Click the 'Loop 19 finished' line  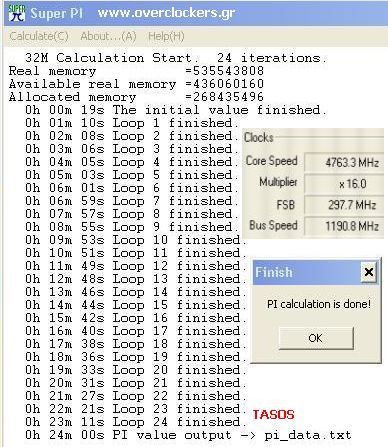click(x=136, y=357)
